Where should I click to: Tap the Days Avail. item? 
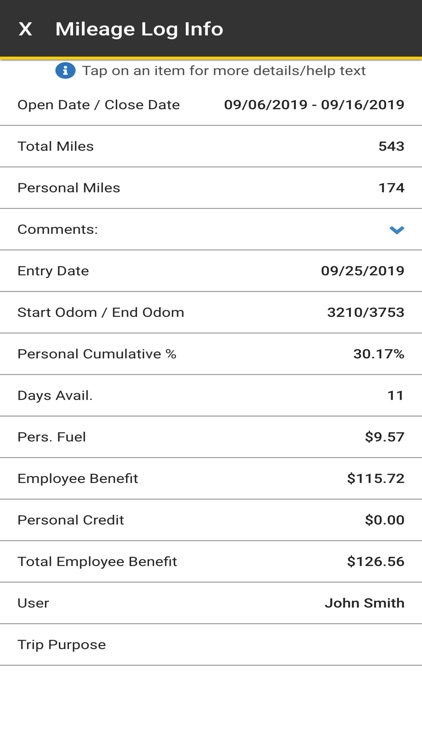pyautogui.click(x=211, y=396)
